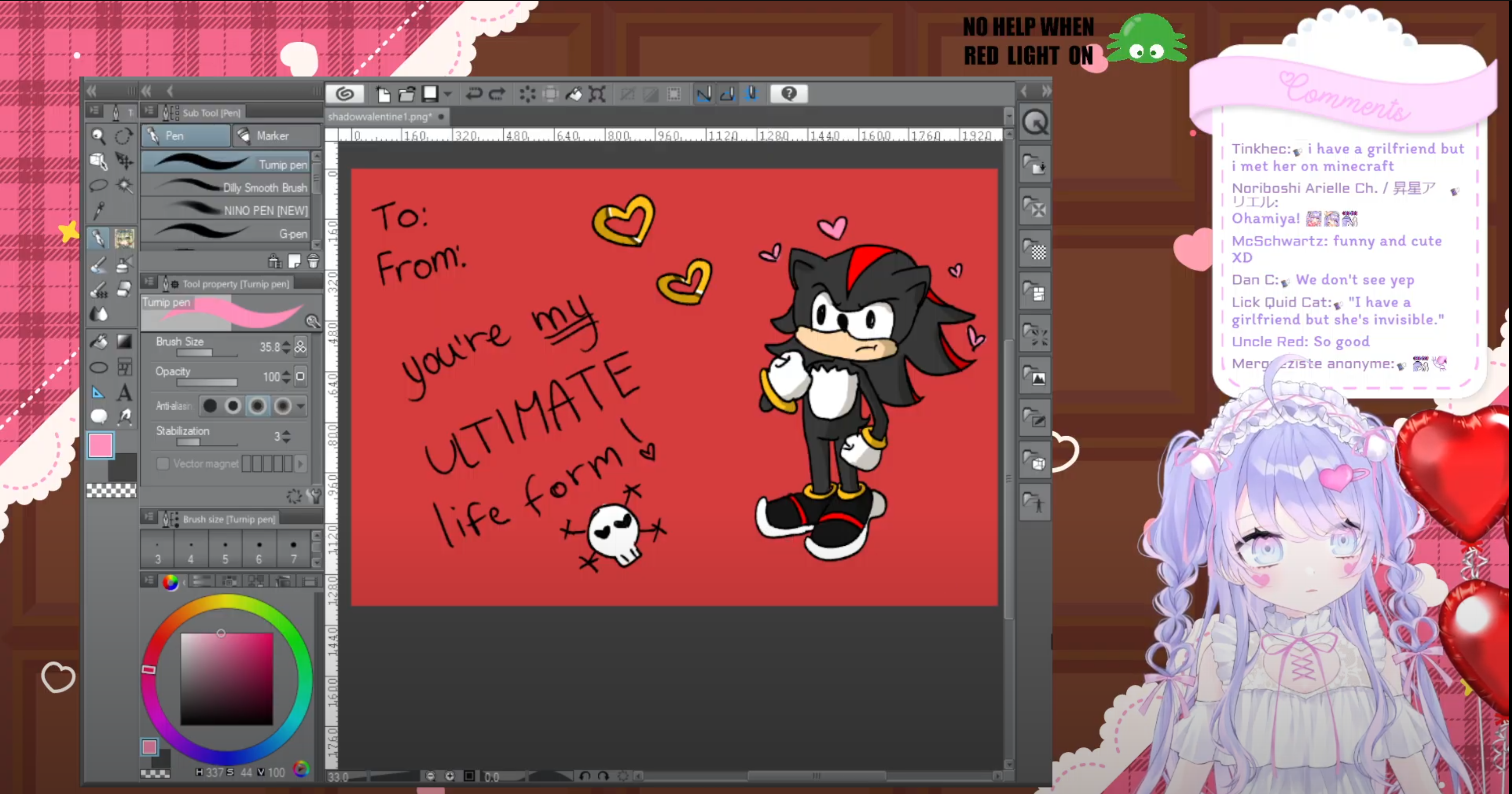Select the Rotate view tool

tap(124, 136)
